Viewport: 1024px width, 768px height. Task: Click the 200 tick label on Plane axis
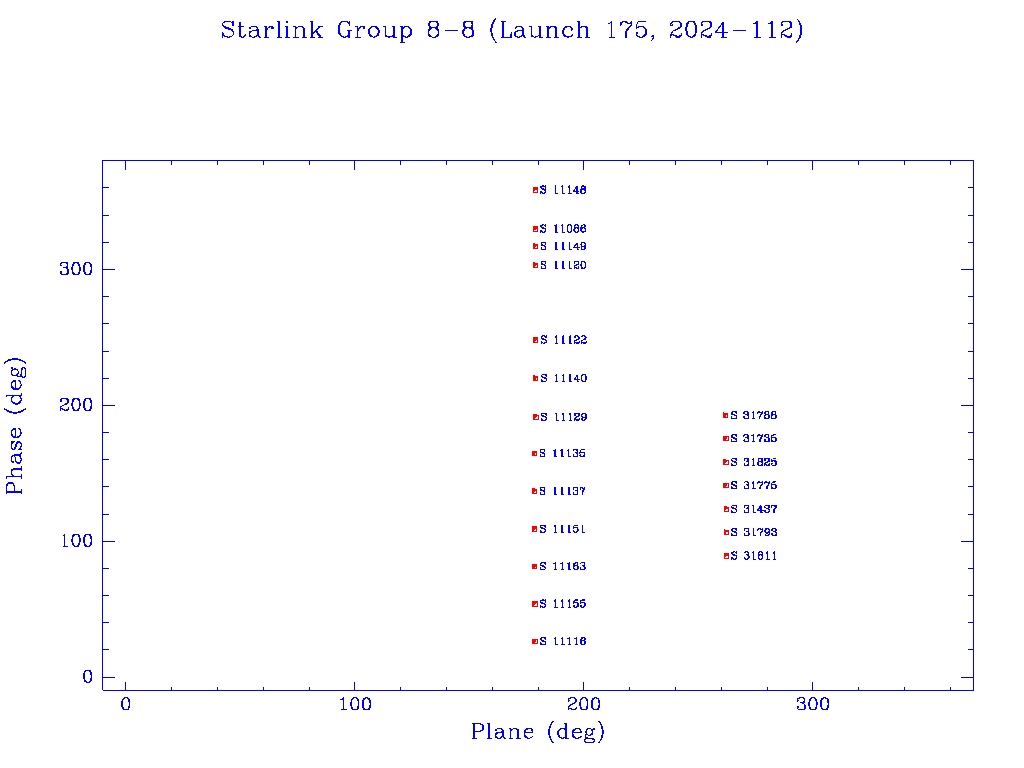pyautogui.click(x=584, y=704)
